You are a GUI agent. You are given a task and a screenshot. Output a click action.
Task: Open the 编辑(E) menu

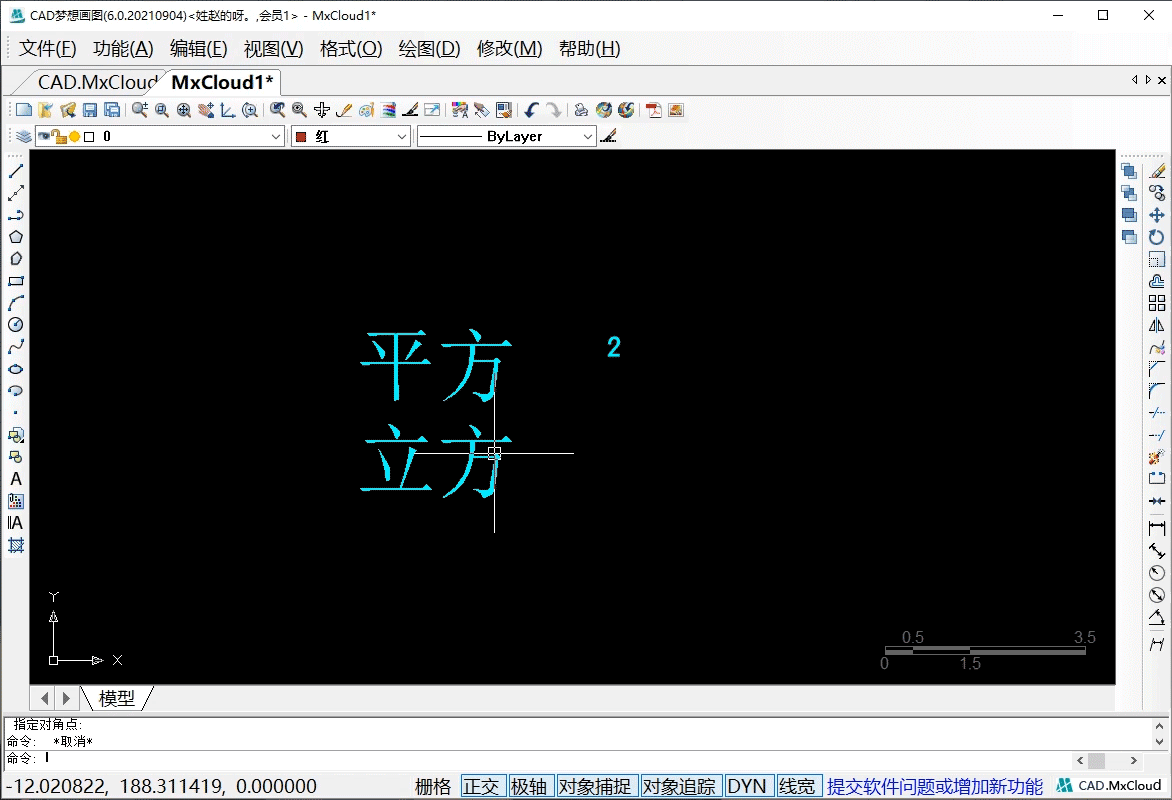[x=199, y=49]
